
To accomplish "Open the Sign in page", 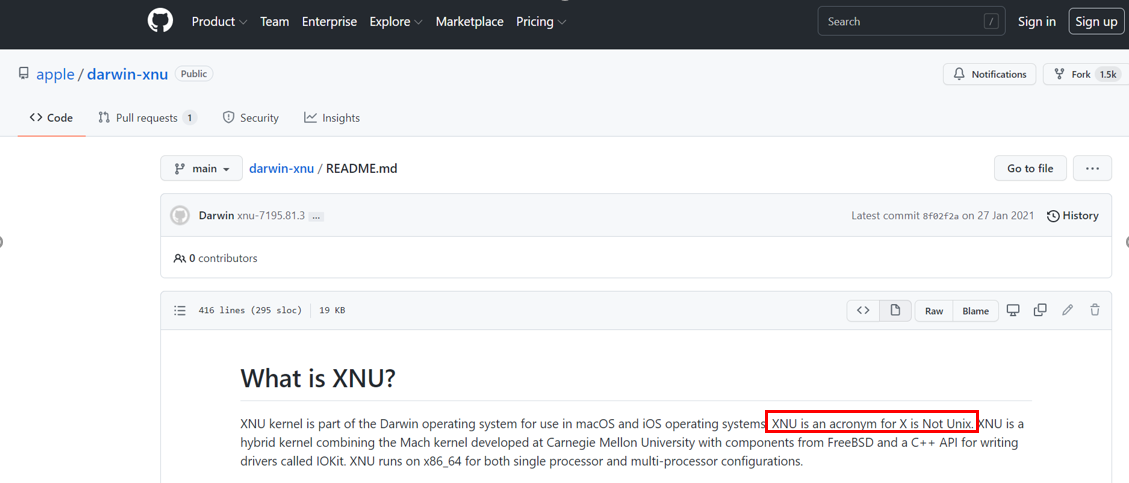I will [x=1037, y=22].
